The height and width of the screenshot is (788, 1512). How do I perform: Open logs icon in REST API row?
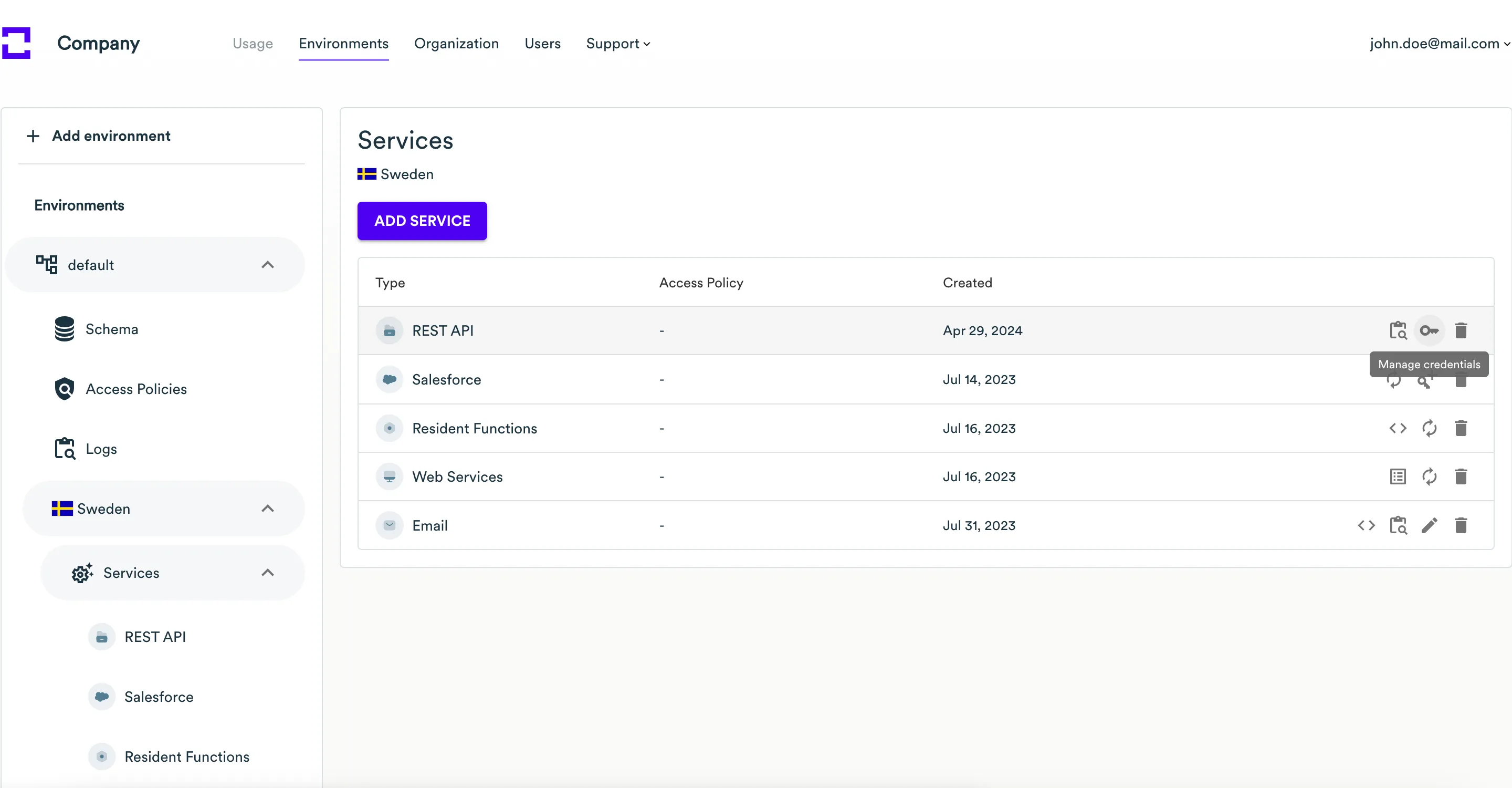pos(1398,330)
